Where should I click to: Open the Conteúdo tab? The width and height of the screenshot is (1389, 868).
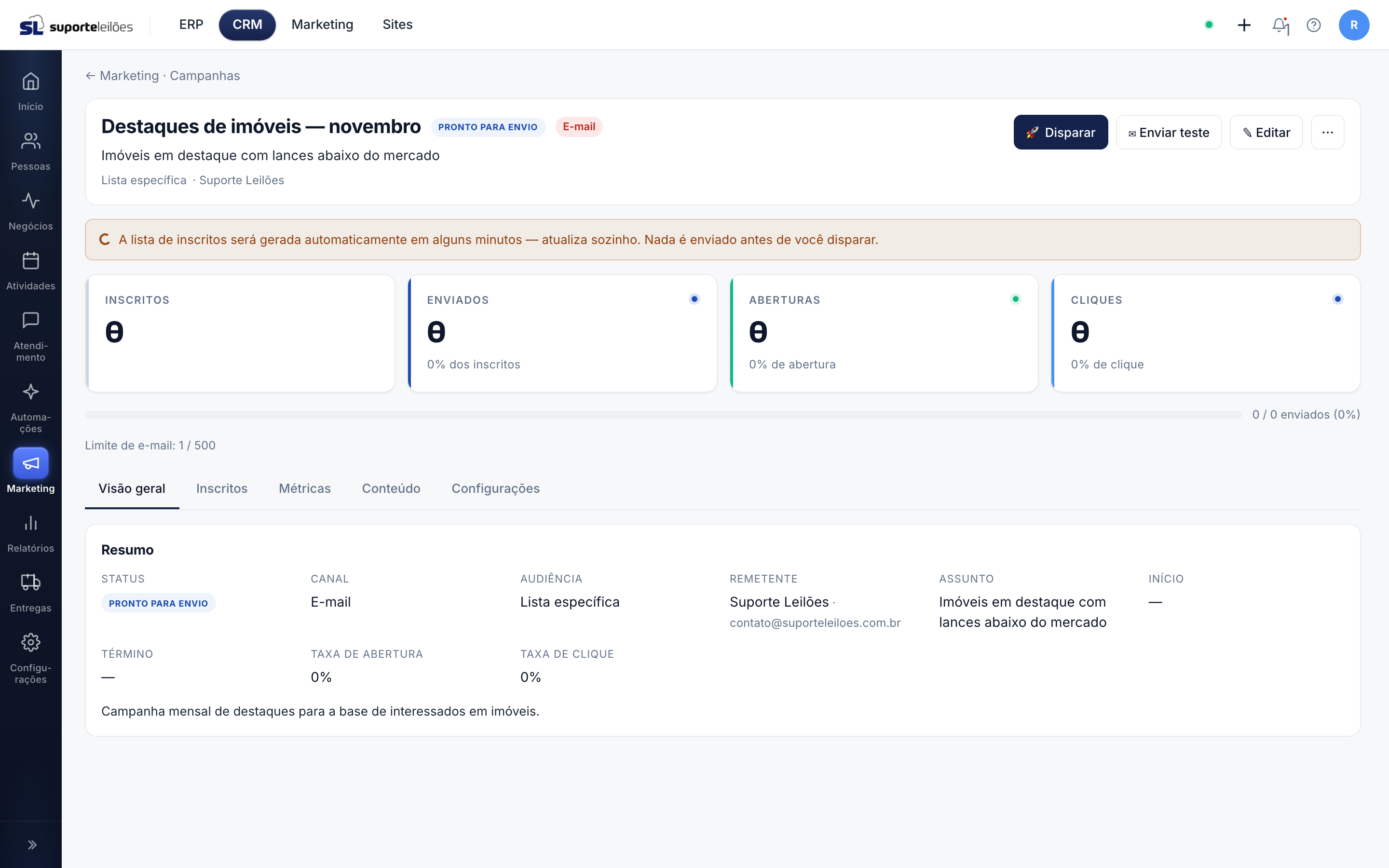tap(391, 488)
